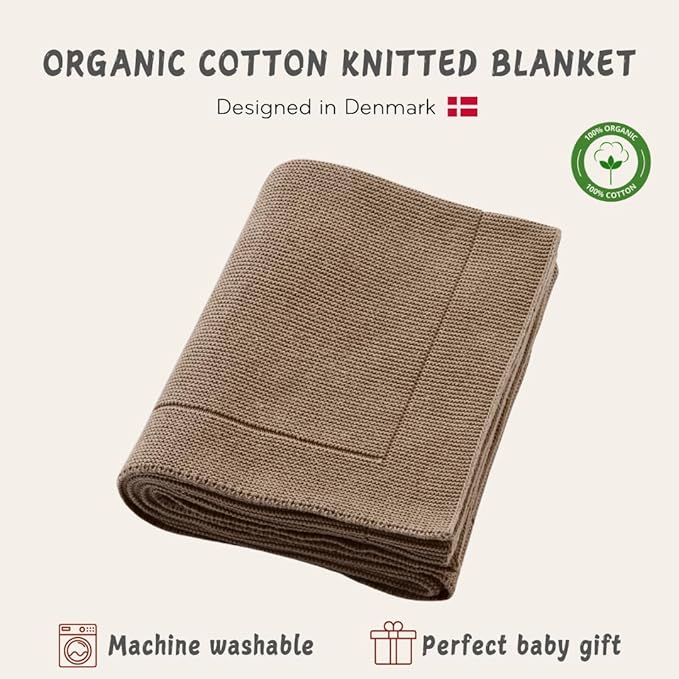Click the word "COTTON" in the headline
The image size is (679, 679).
coord(263,63)
